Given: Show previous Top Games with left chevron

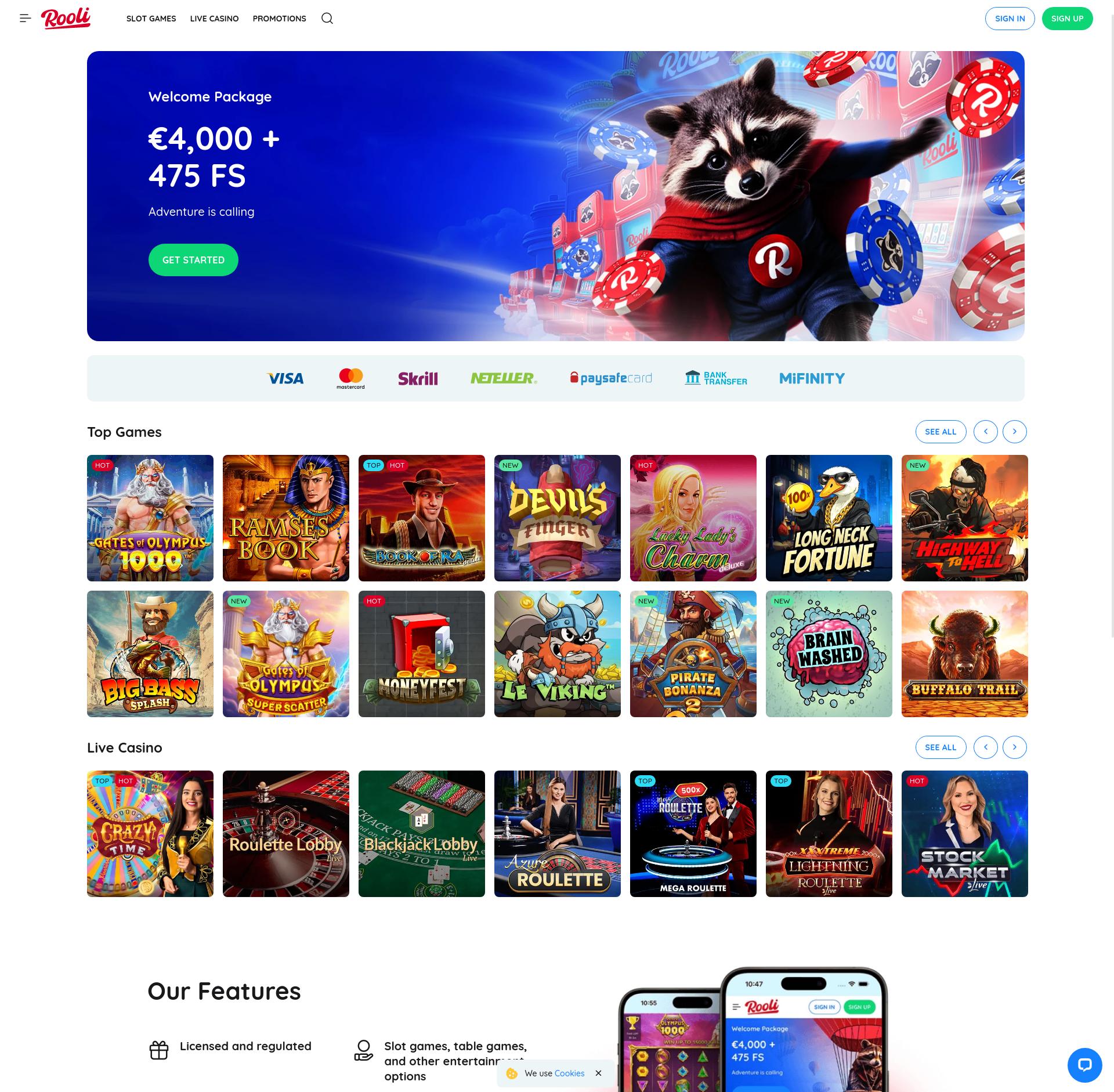Looking at the screenshot, I should [985, 432].
